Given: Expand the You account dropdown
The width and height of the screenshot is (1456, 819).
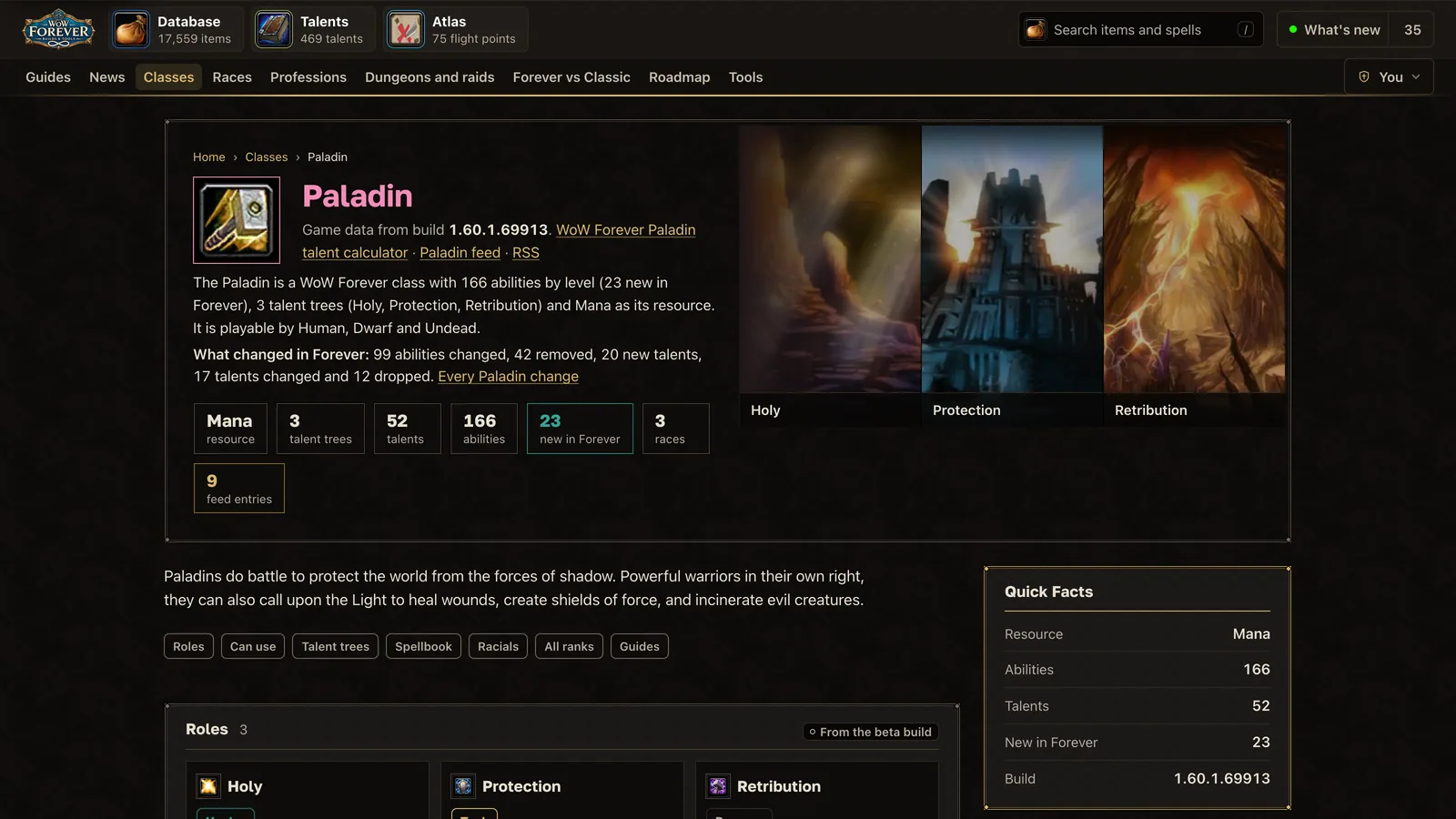Looking at the screenshot, I should 1389,77.
